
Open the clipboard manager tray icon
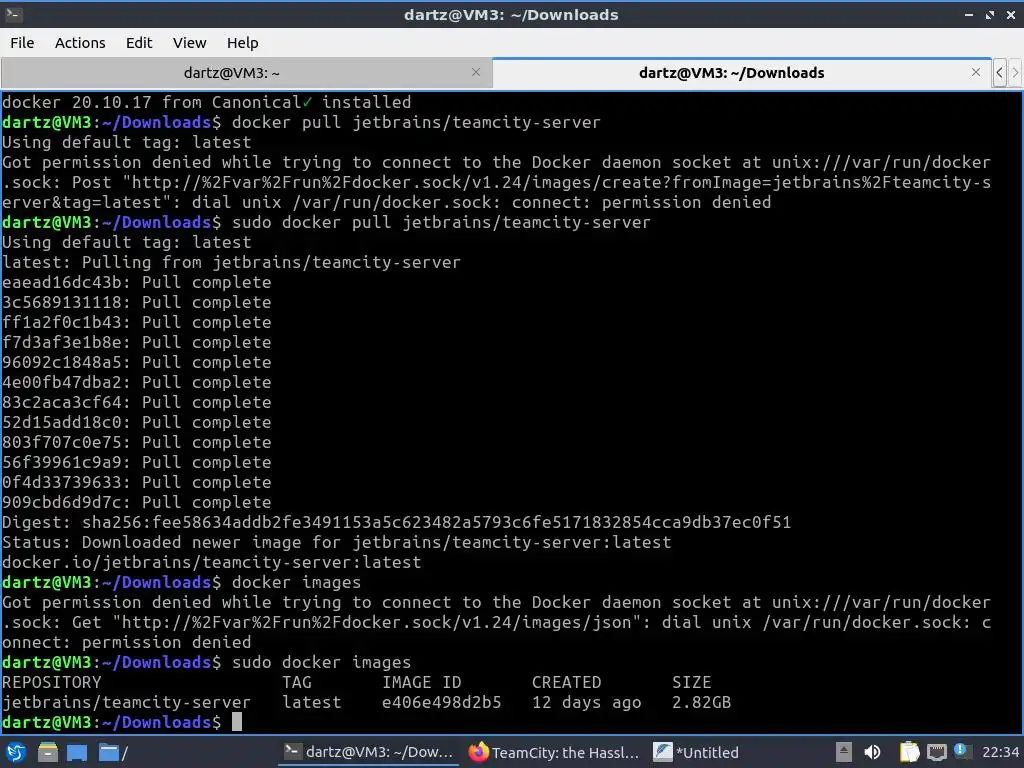point(909,752)
